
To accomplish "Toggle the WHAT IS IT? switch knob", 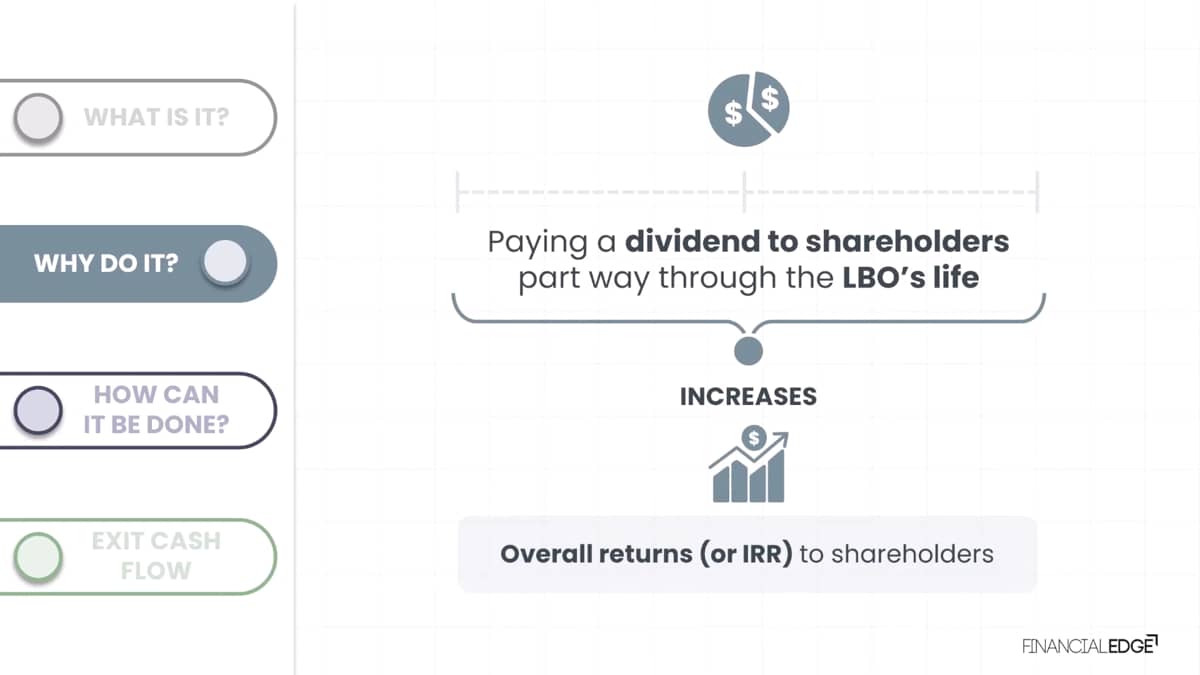I will tap(38, 117).
